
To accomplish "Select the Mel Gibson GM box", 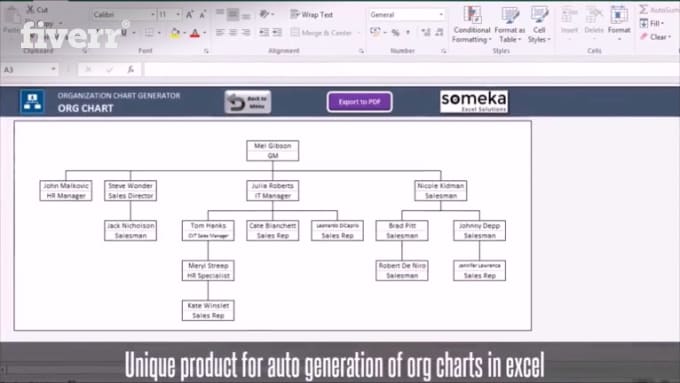I will coord(273,151).
